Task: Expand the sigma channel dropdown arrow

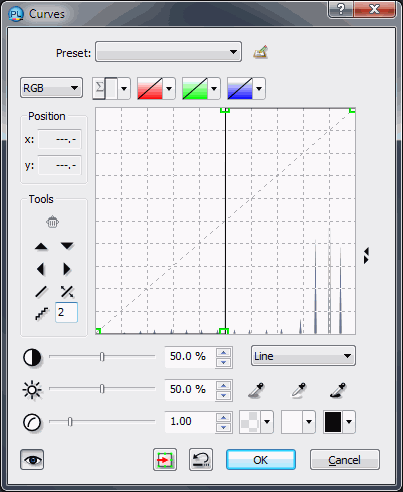Action: (124, 89)
